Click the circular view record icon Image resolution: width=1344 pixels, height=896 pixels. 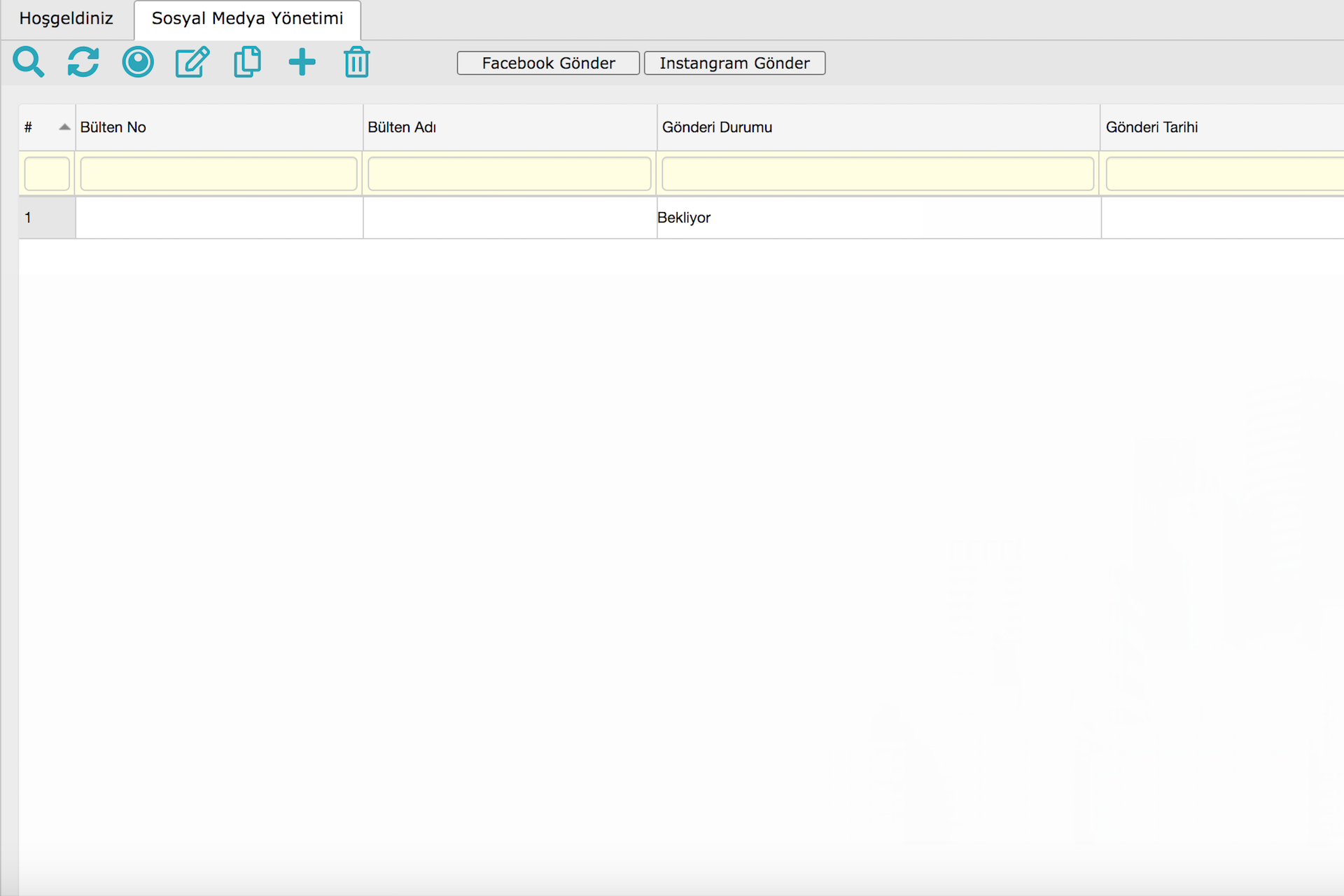[x=138, y=62]
